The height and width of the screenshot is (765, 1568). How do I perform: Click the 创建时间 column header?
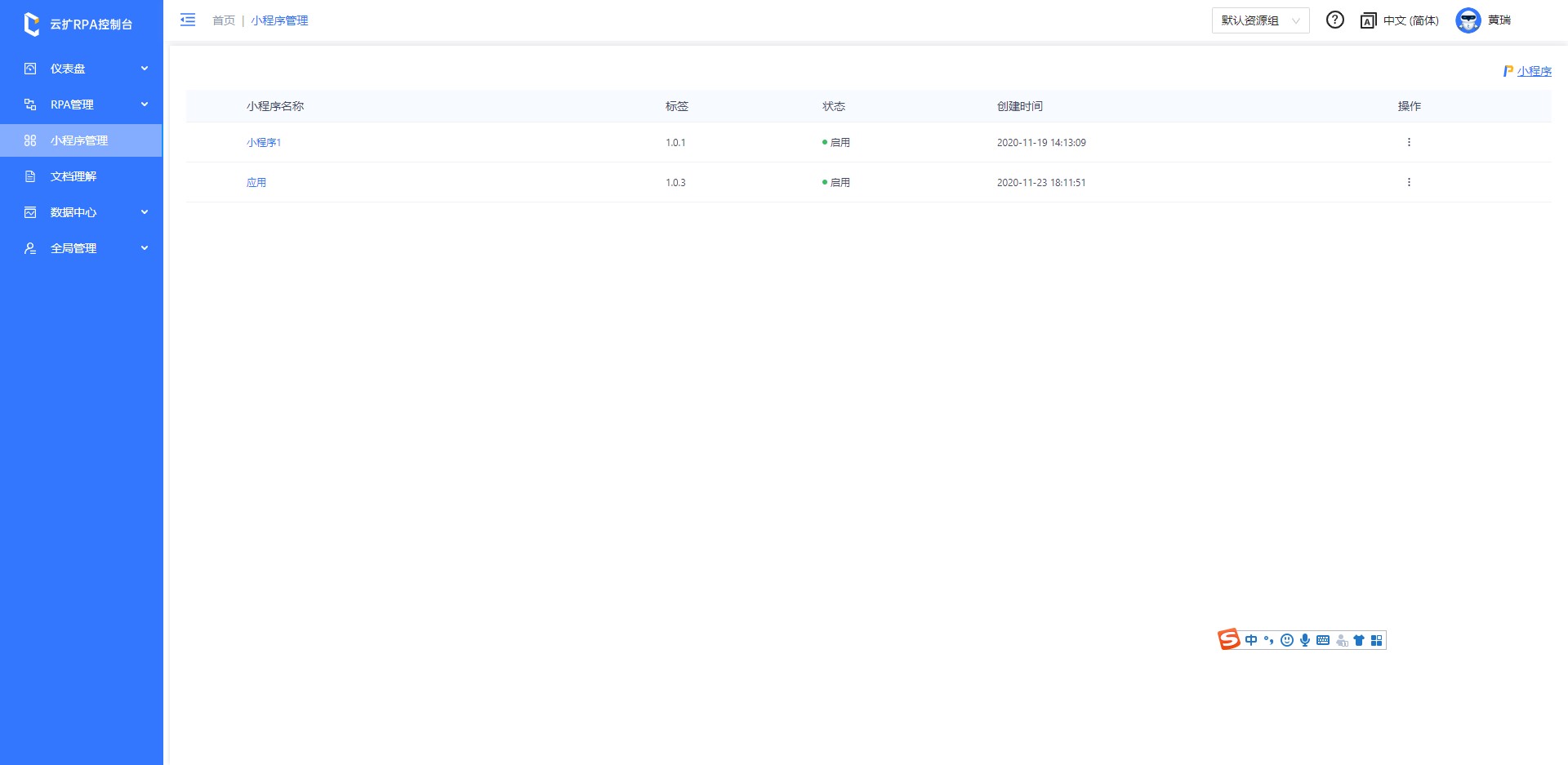point(1020,106)
